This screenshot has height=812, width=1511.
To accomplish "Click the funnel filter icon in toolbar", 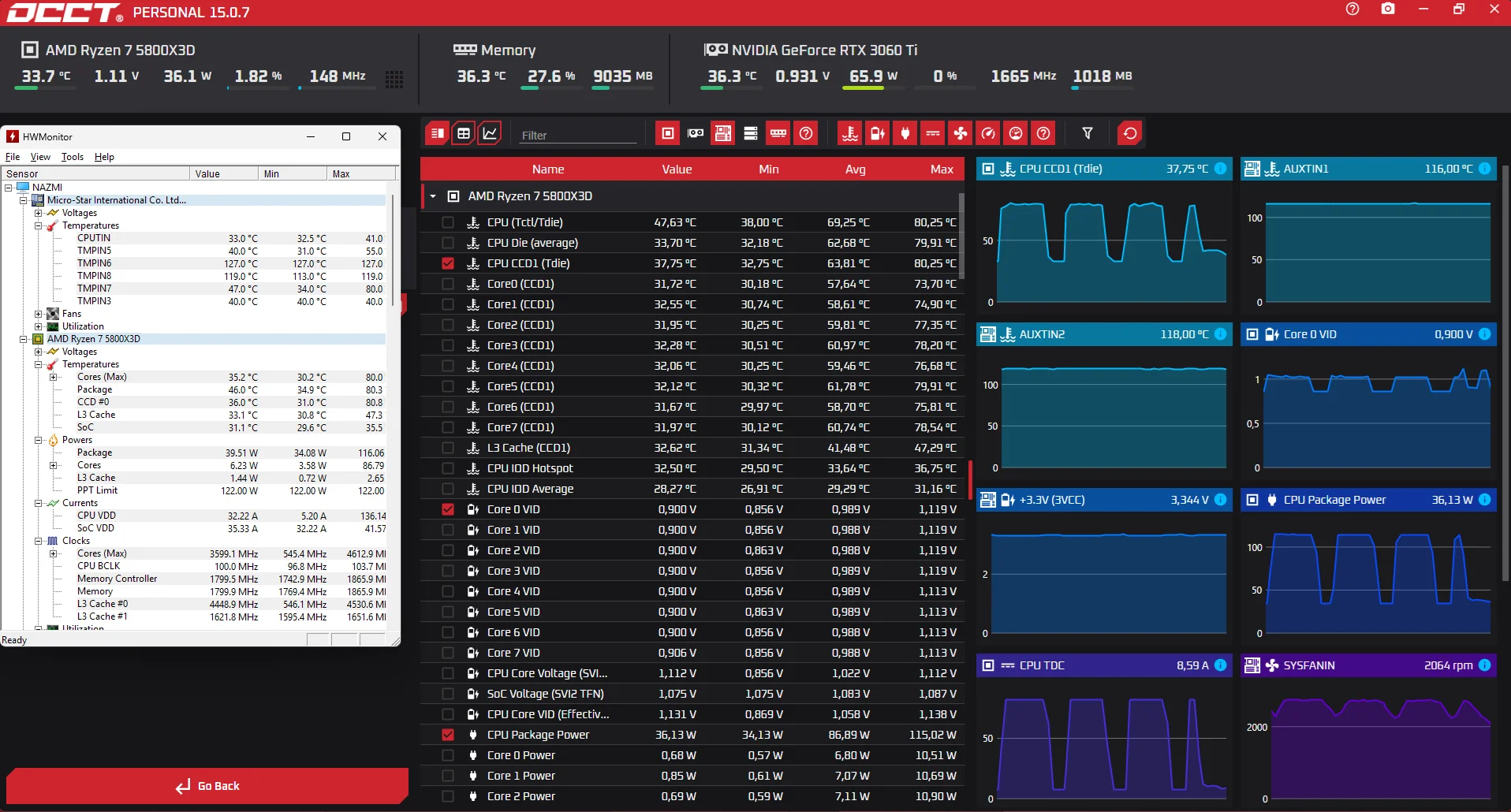I will [x=1088, y=133].
